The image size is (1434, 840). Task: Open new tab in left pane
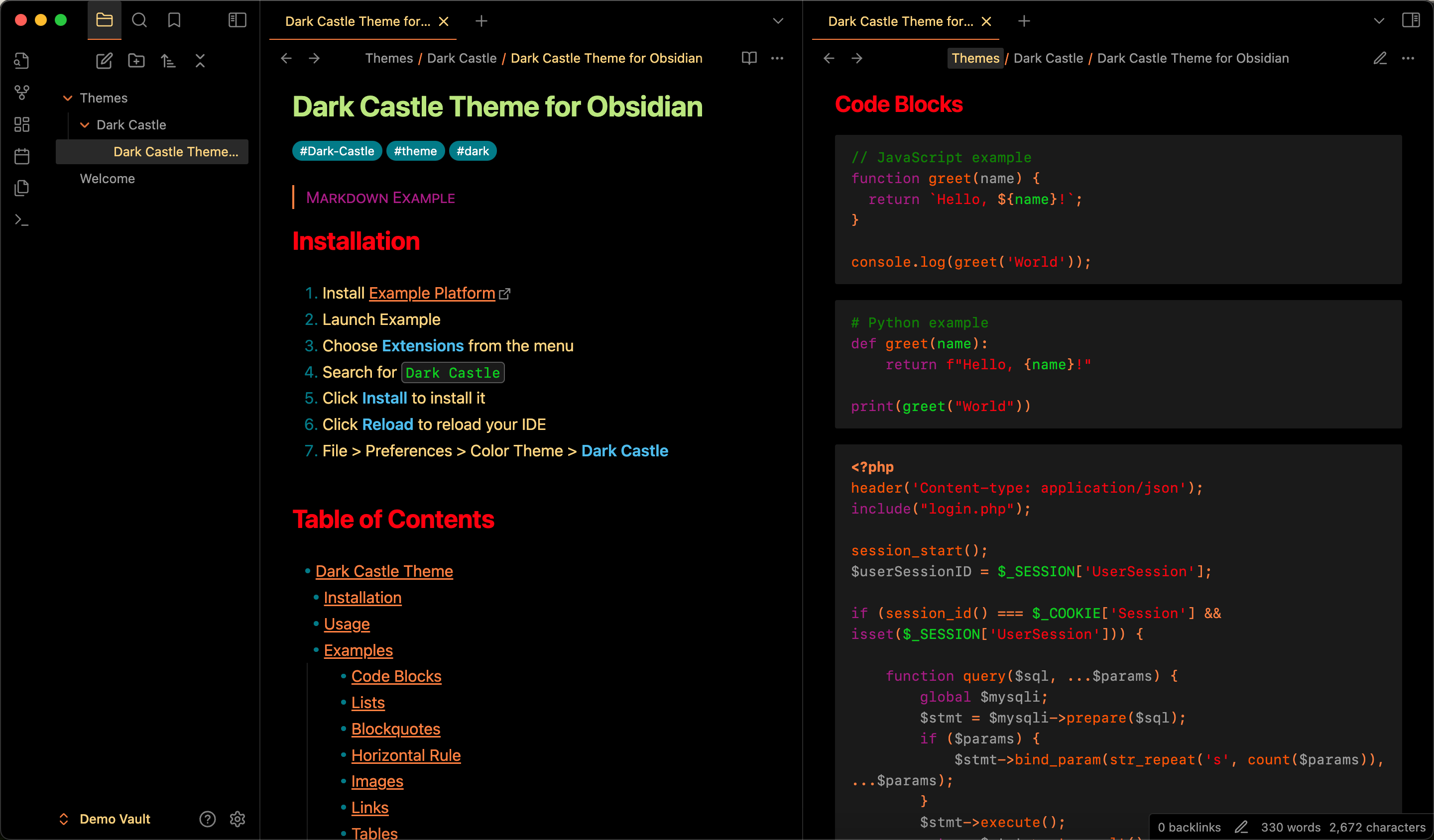tap(481, 21)
